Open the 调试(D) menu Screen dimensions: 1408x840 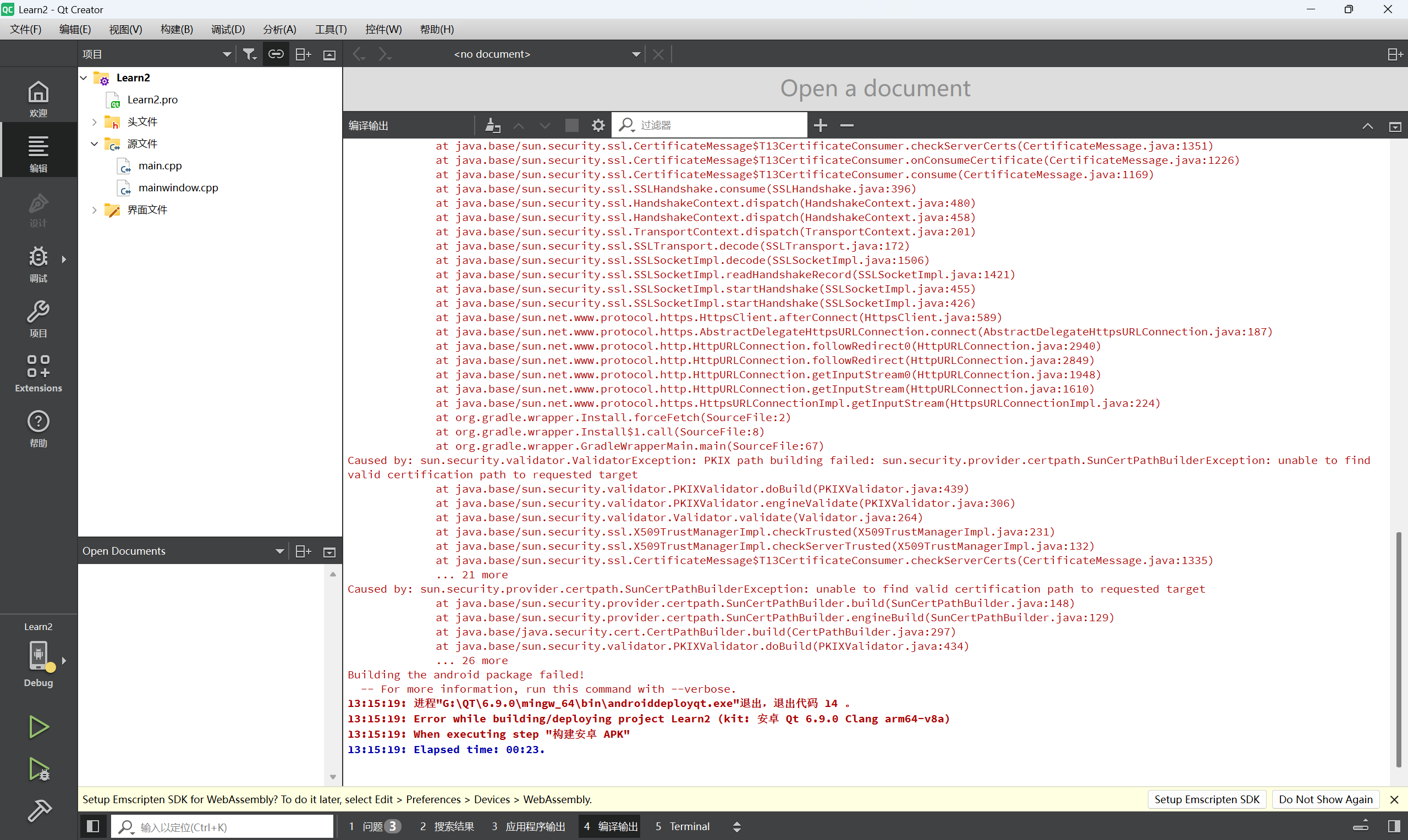(x=228, y=30)
